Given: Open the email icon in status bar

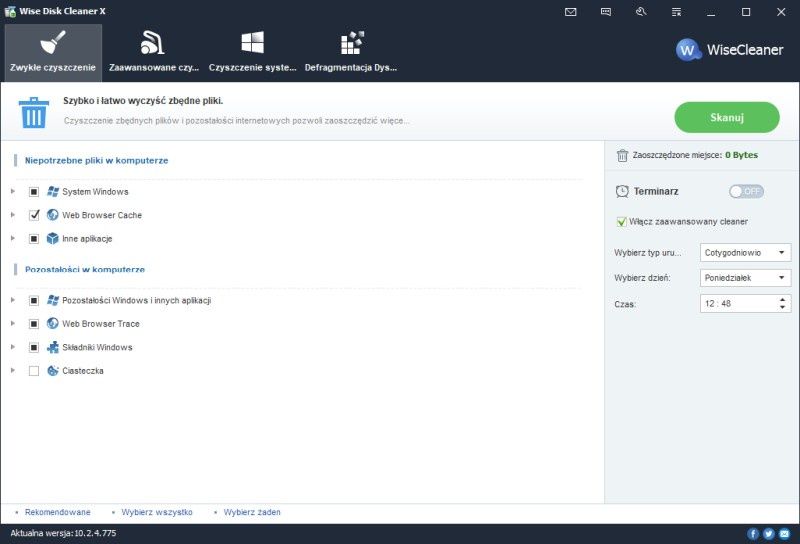Looking at the screenshot, I should (x=784, y=534).
